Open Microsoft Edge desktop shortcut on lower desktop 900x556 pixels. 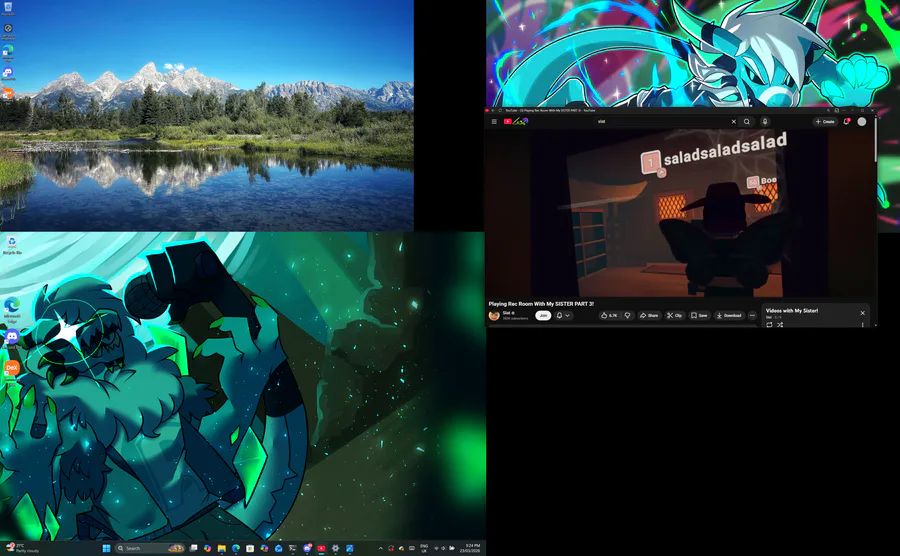coord(11,308)
